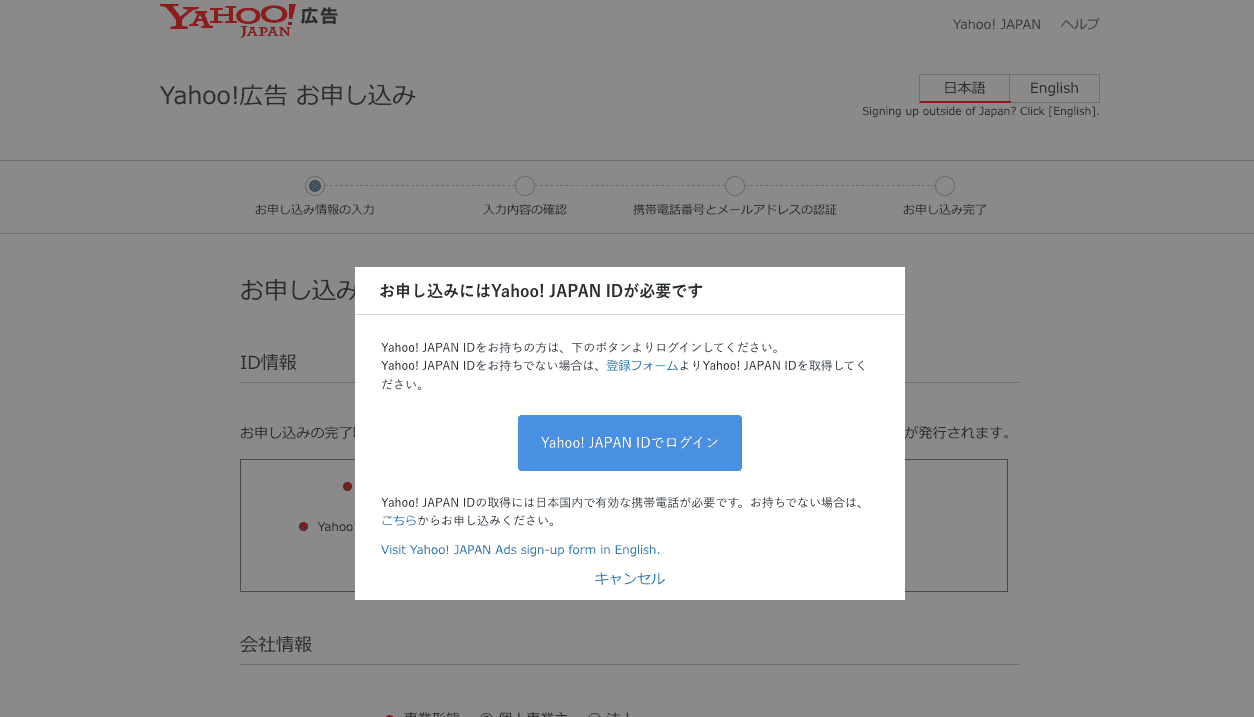Click the 携帯電話番号とメールアドレスの認証 step circle
The image size is (1254, 717).
pyautogui.click(x=735, y=186)
